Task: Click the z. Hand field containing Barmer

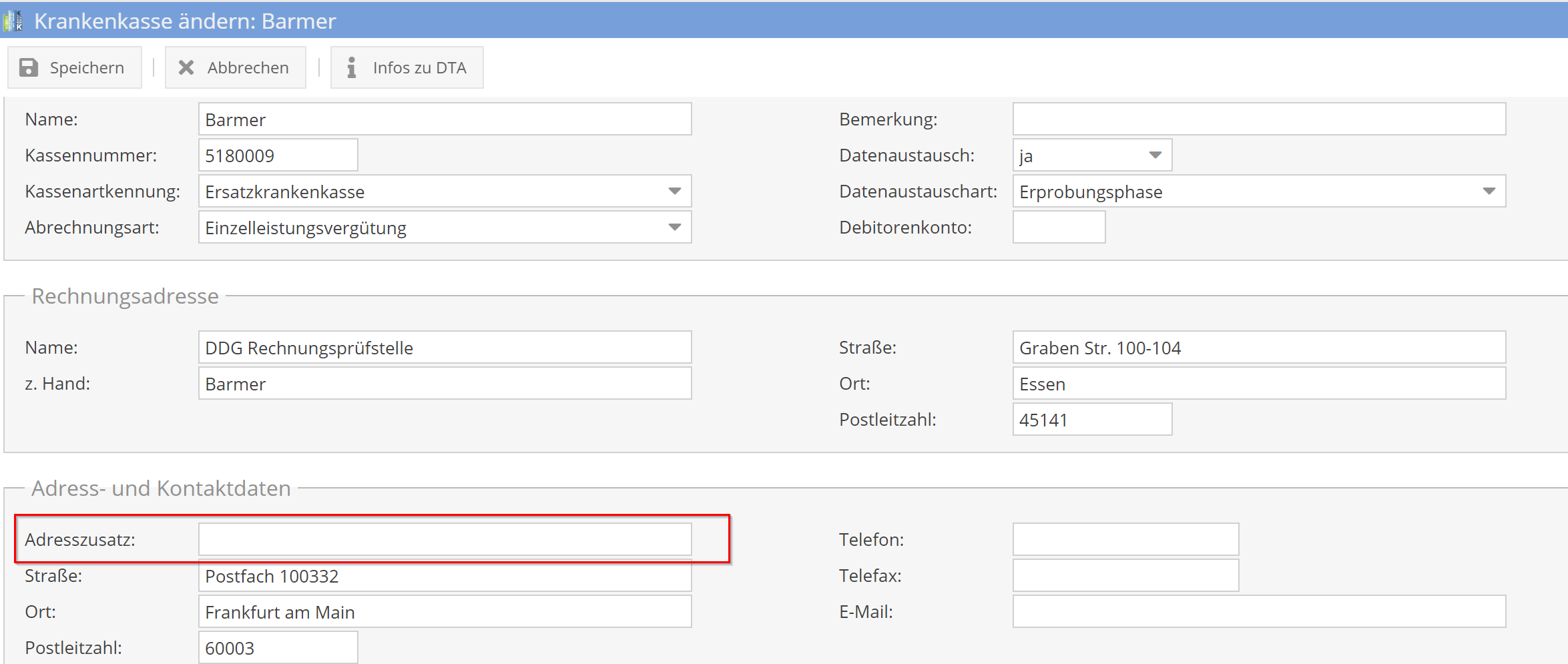Action: point(445,384)
